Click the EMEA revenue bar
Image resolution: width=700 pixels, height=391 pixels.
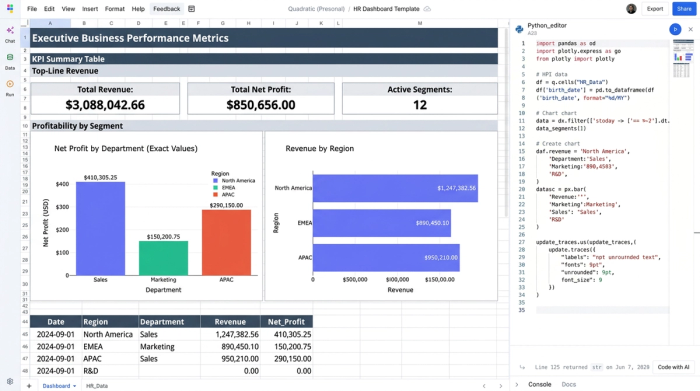coord(382,223)
